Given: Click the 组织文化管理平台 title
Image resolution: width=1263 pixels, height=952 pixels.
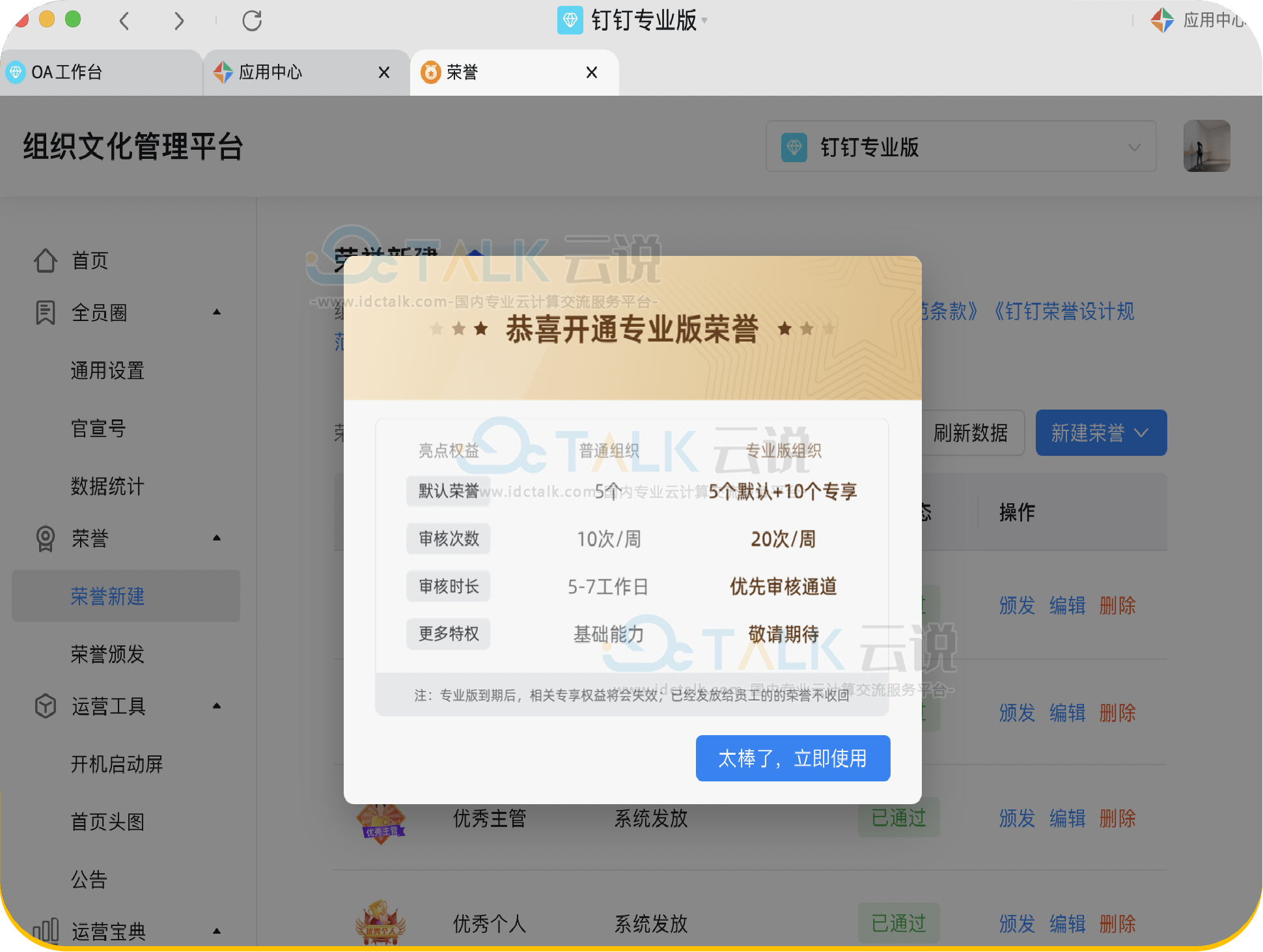Looking at the screenshot, I should pyautogui.click(x=133, y=147).
